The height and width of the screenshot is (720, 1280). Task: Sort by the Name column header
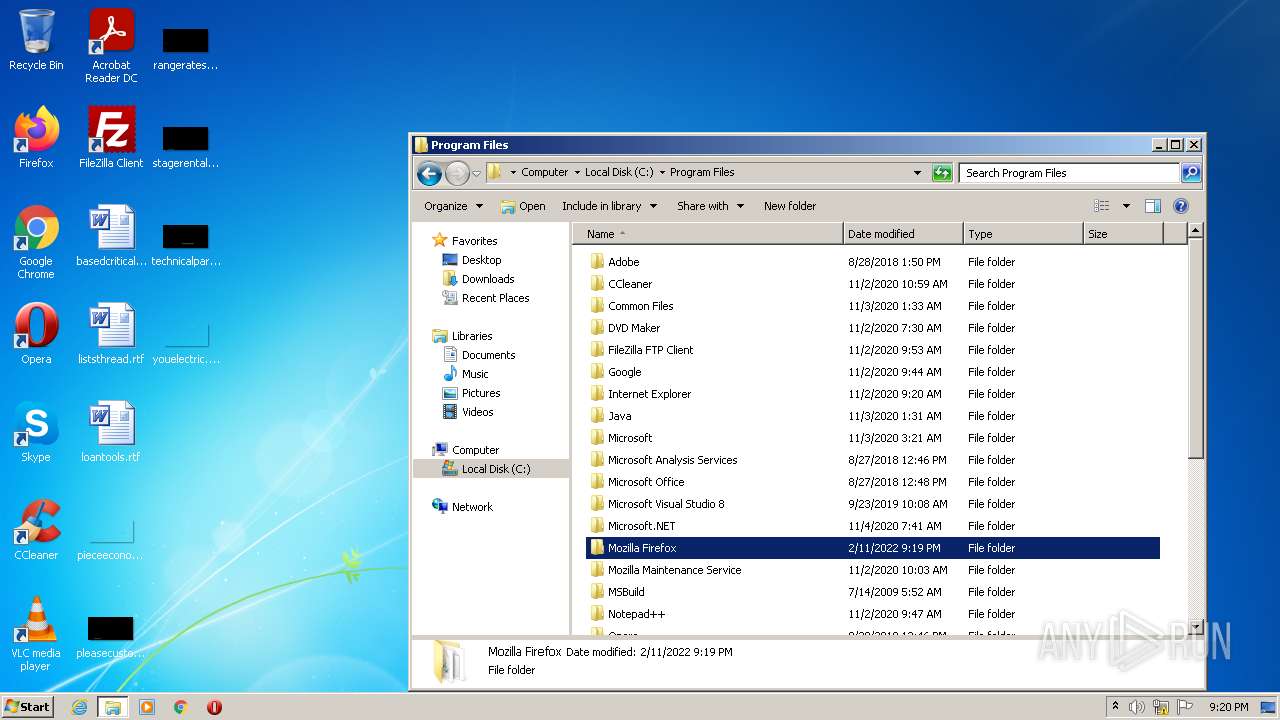point(708,234)
